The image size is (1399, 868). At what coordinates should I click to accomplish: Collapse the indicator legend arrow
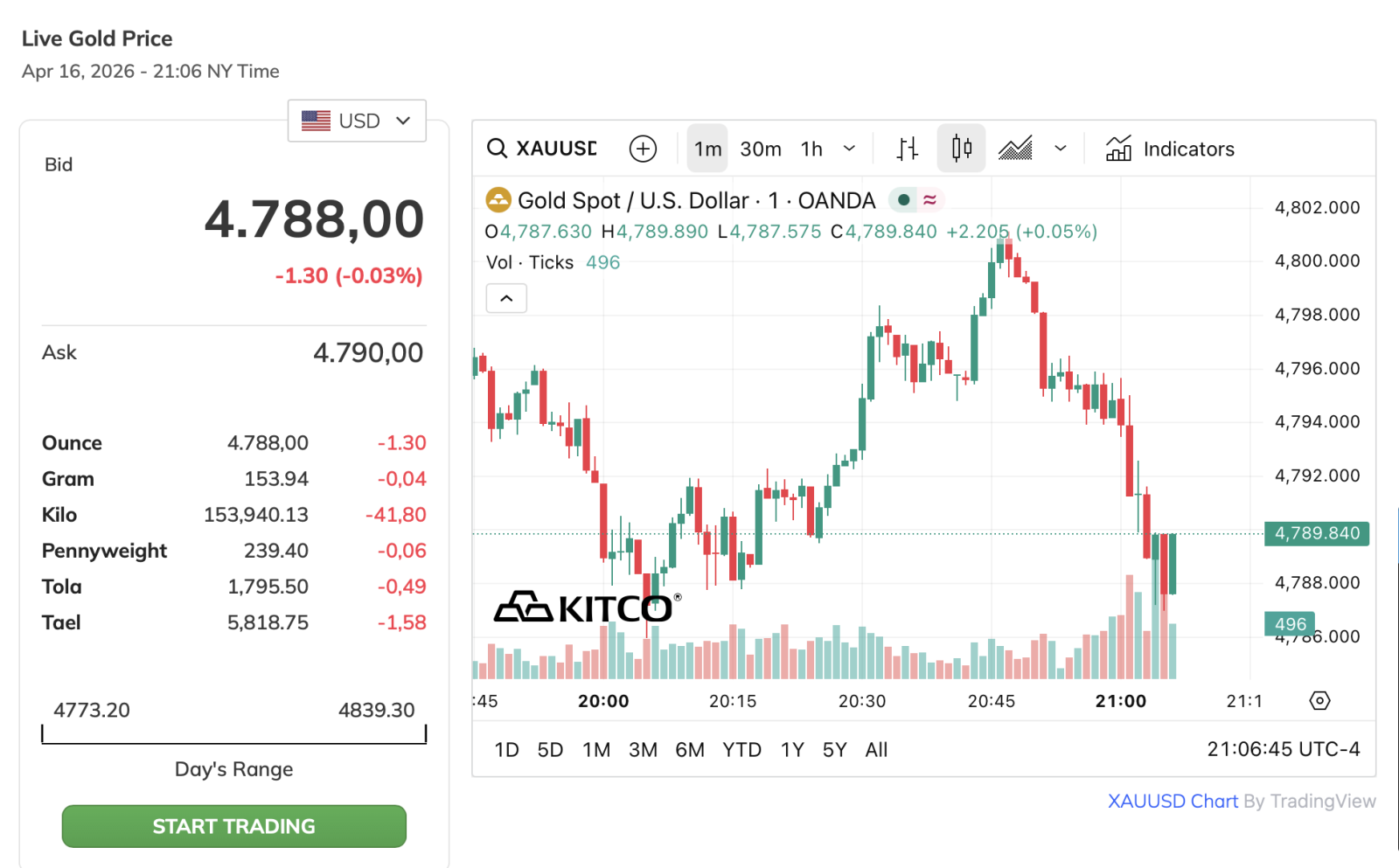tap(506, 298)
